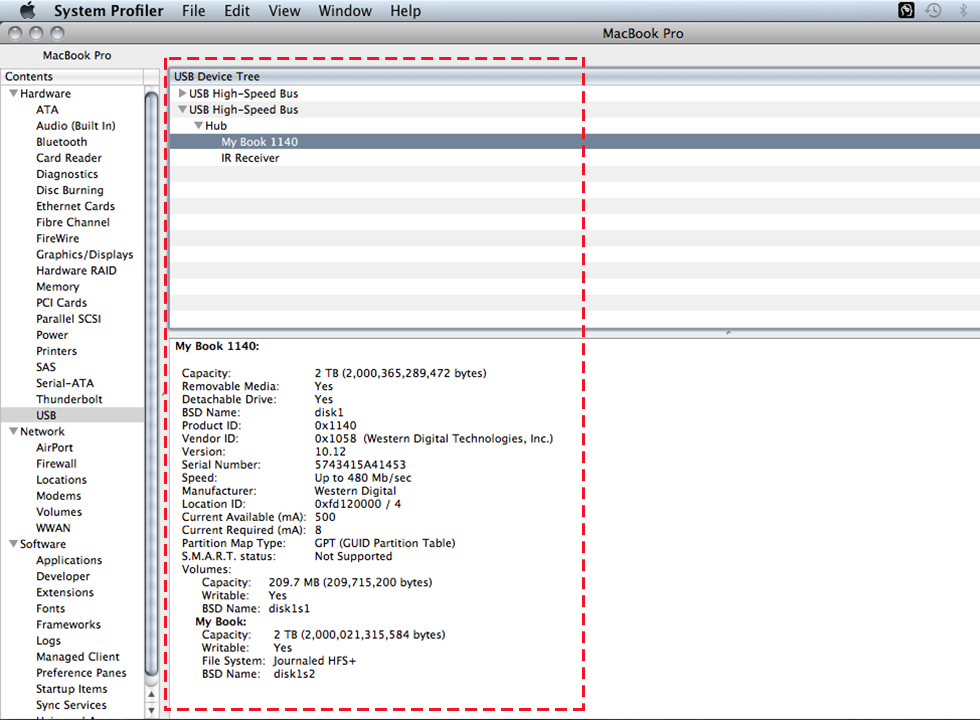Select Developer item
980x720 pixels.
(63, 576)
